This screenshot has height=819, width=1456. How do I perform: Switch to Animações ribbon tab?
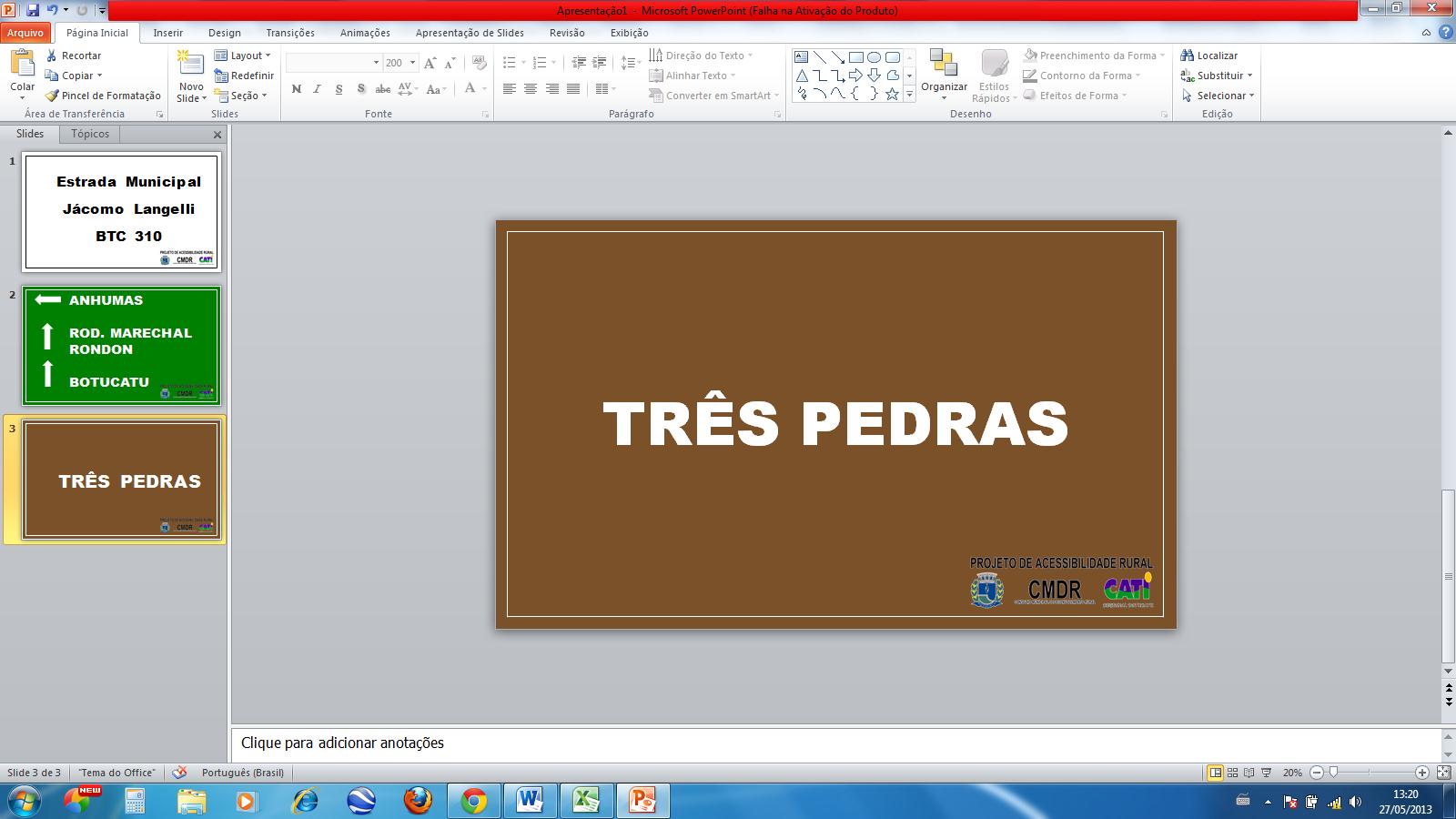(x=365, y=33)
